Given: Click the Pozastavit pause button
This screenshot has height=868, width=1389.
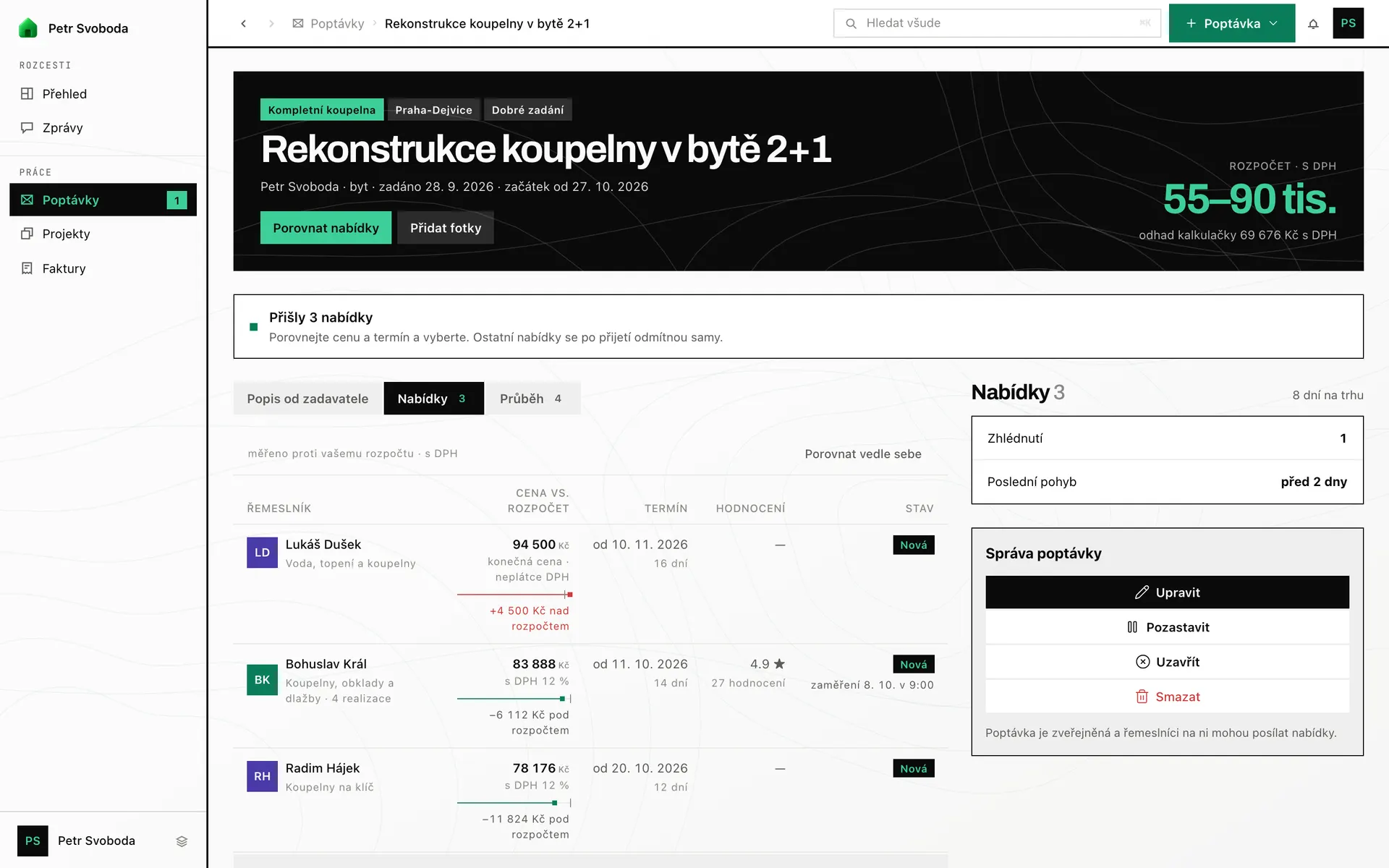Looking at the screenshot, I should click(x=1167, y=627).
